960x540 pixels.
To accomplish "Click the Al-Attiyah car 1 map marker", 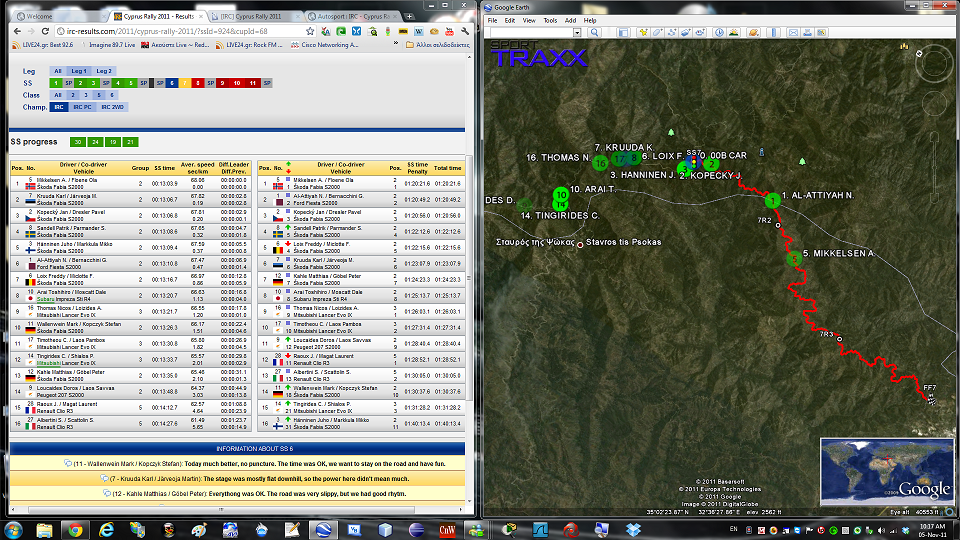I will click(x=772, y=201).
